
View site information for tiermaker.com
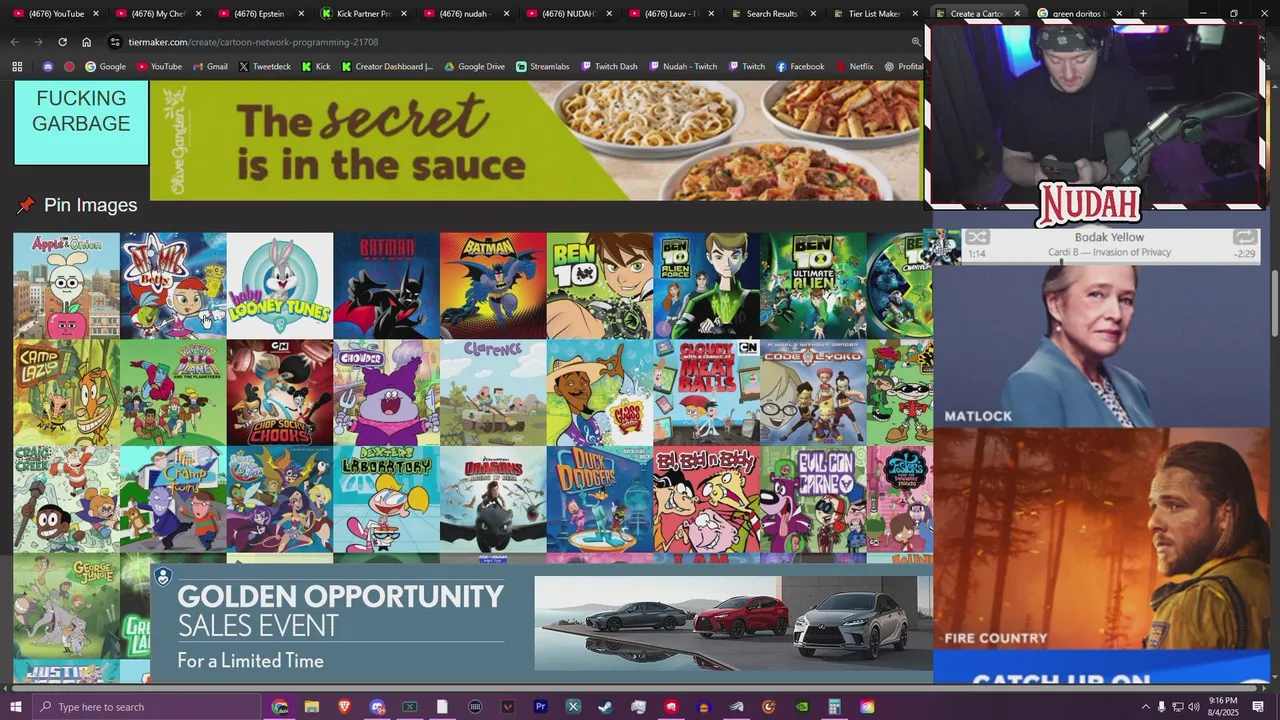click(115, 42)
